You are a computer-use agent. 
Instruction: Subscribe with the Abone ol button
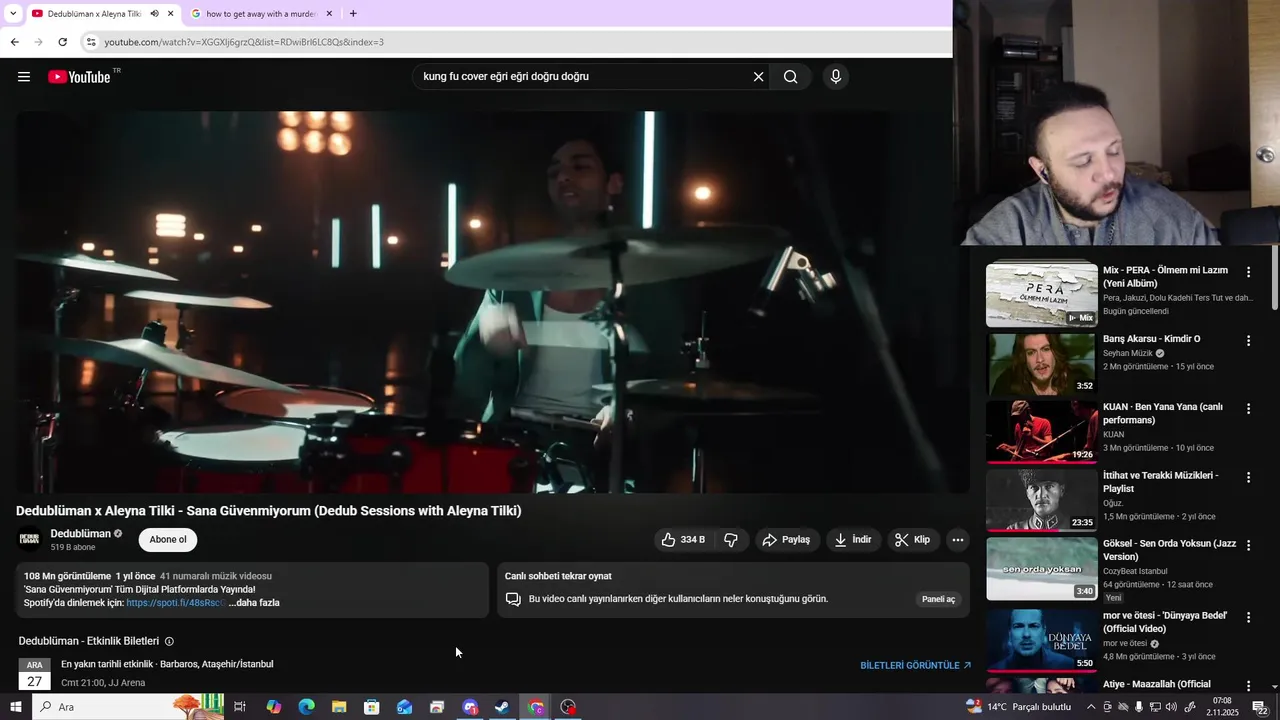pyautogui.click(x=168, y=540)
